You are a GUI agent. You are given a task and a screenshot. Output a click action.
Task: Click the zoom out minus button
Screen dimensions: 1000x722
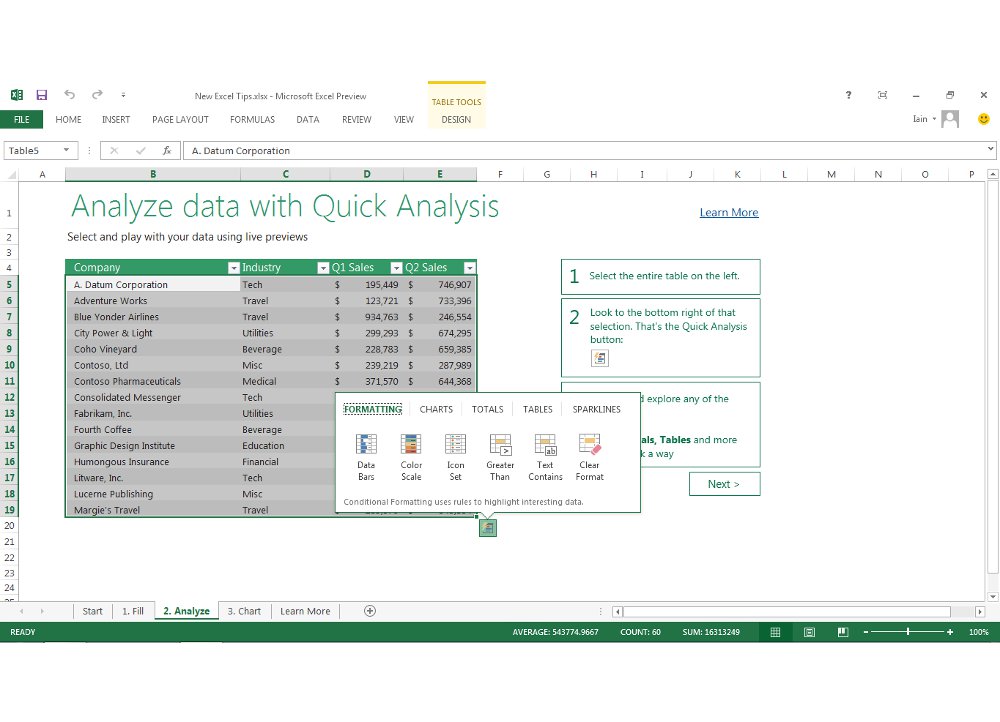(x=866, y=632)
